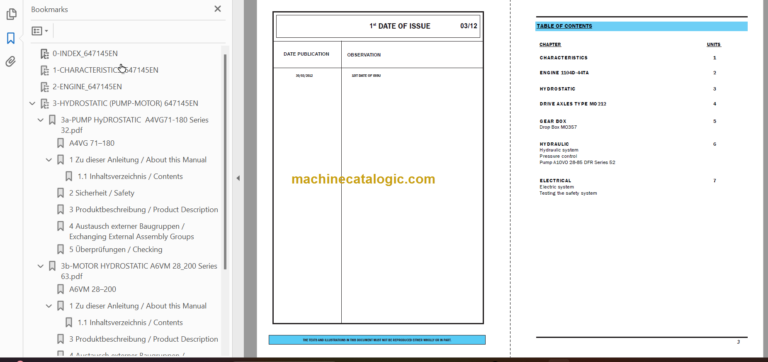The height and width of the screenshot is (362, 768).
Task: Click 'ELECTRICAL' chapter entry
Action: (x=555, y=181)
